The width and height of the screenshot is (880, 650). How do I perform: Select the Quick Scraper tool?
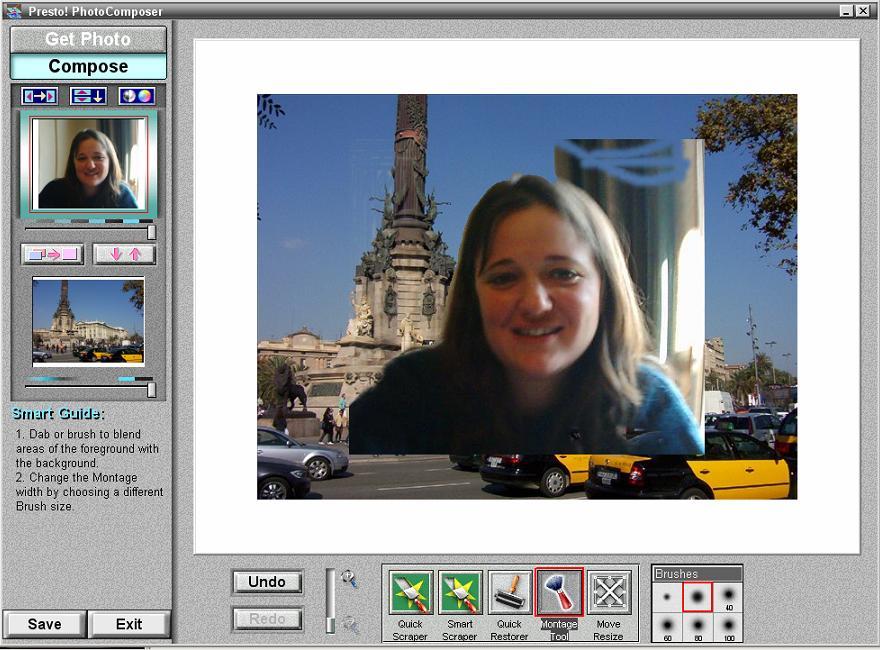[411, 593]
